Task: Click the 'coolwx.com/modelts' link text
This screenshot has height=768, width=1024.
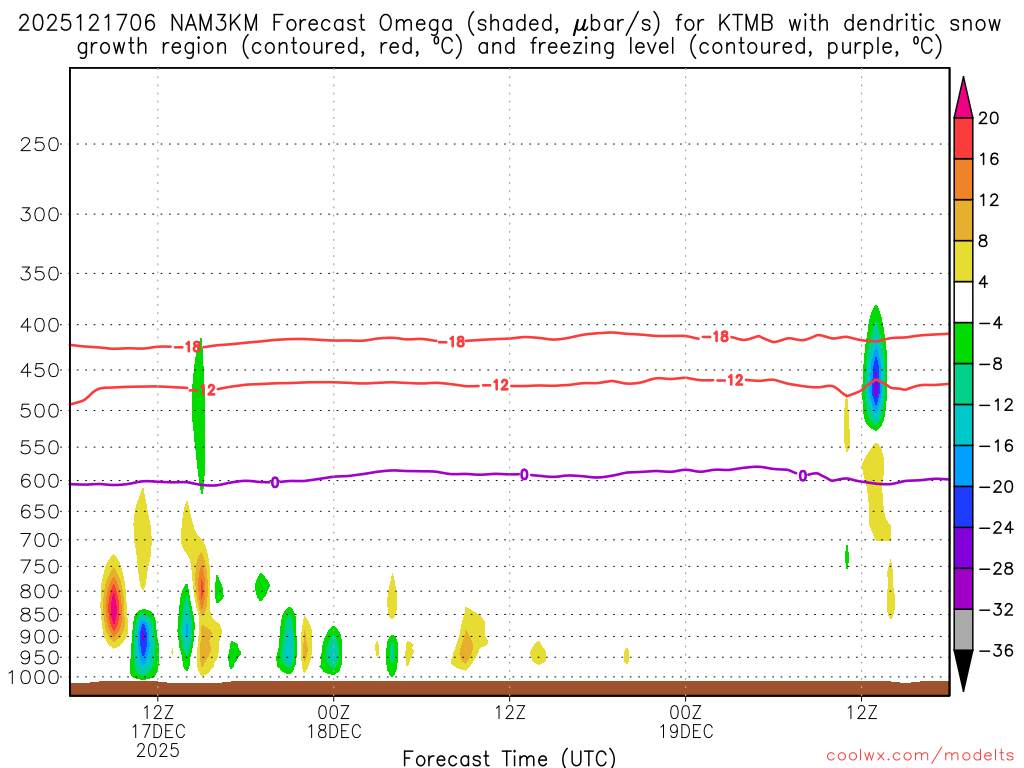Action: [920, 756]
